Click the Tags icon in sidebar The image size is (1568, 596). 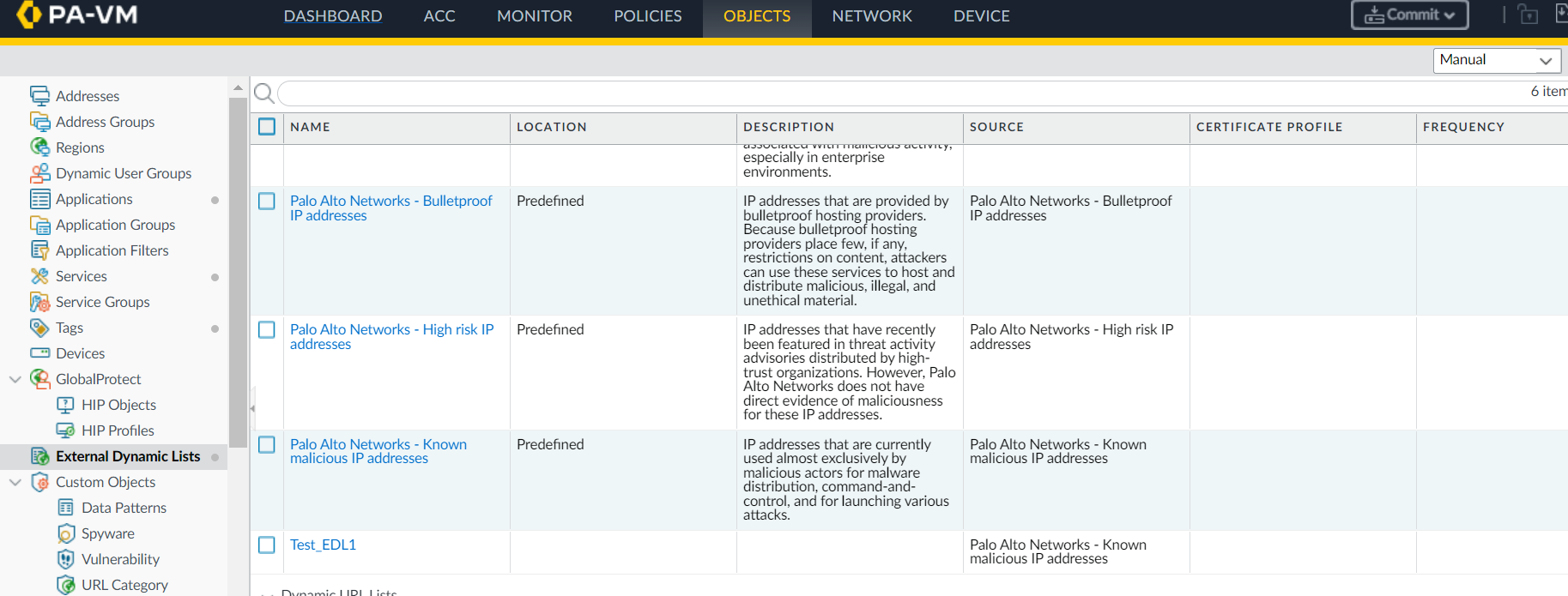pos(39,328)
